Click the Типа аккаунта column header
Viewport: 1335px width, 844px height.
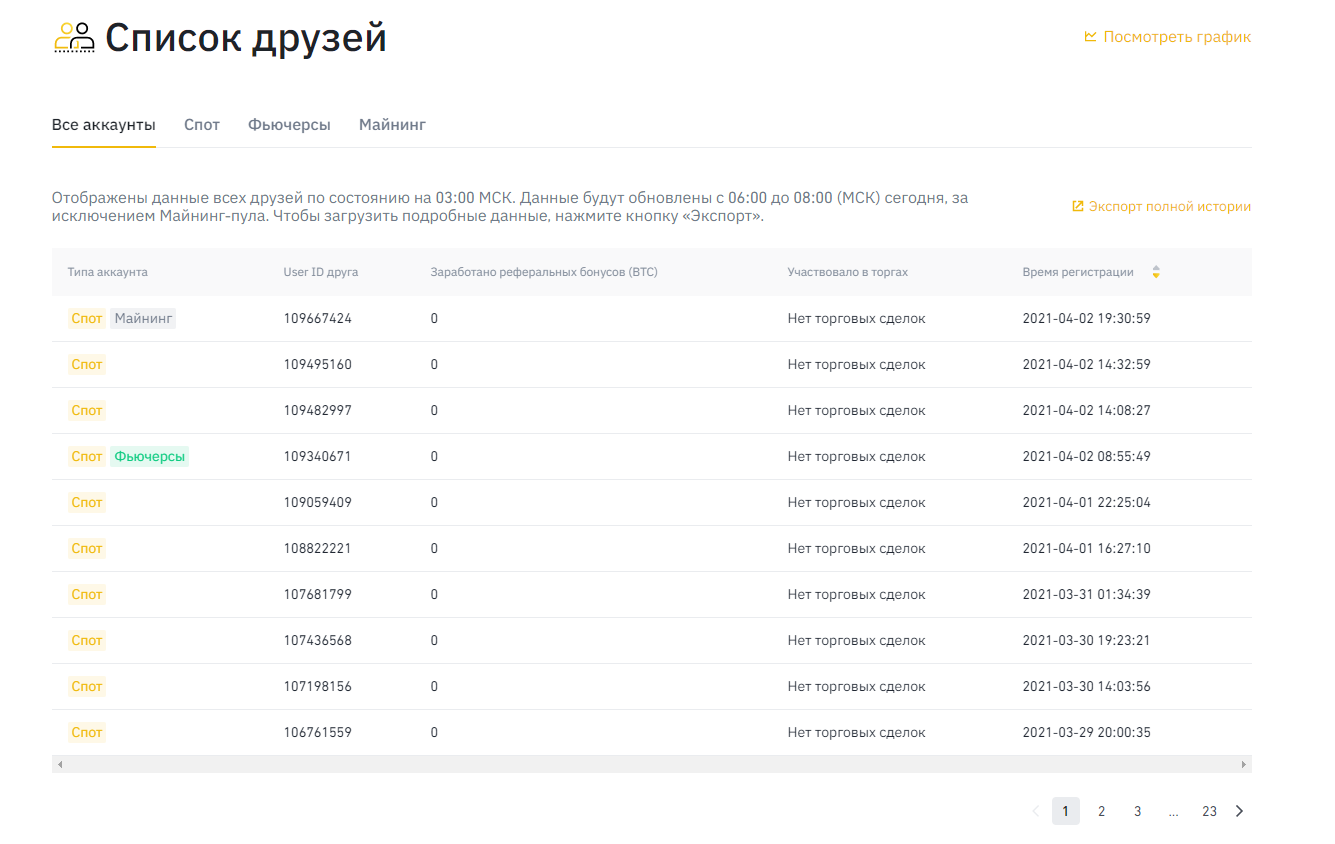pyautogui.click(x=108, y=272)
